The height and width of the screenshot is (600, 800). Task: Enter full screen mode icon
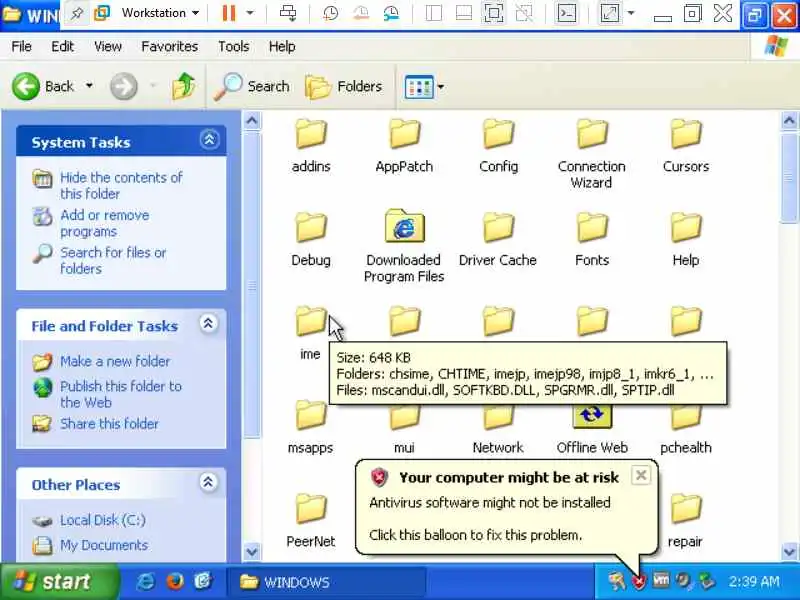(493, 13)
